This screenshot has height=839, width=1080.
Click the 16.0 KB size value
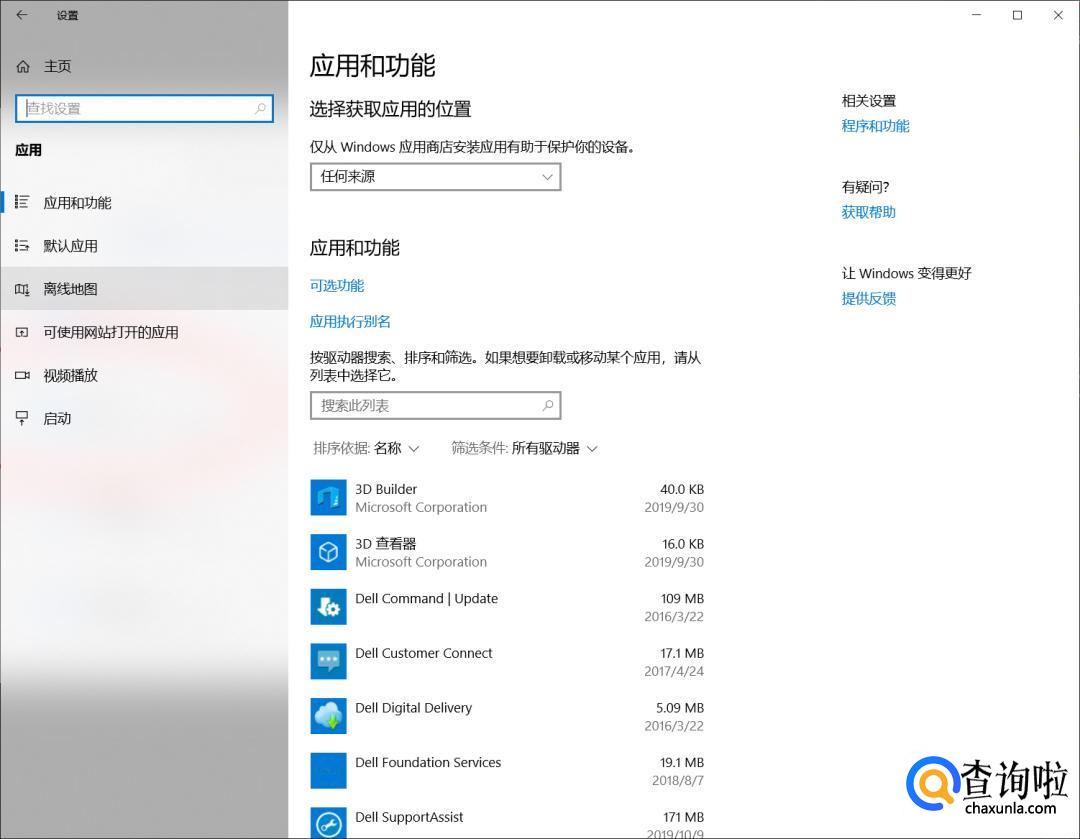point(683,543)
